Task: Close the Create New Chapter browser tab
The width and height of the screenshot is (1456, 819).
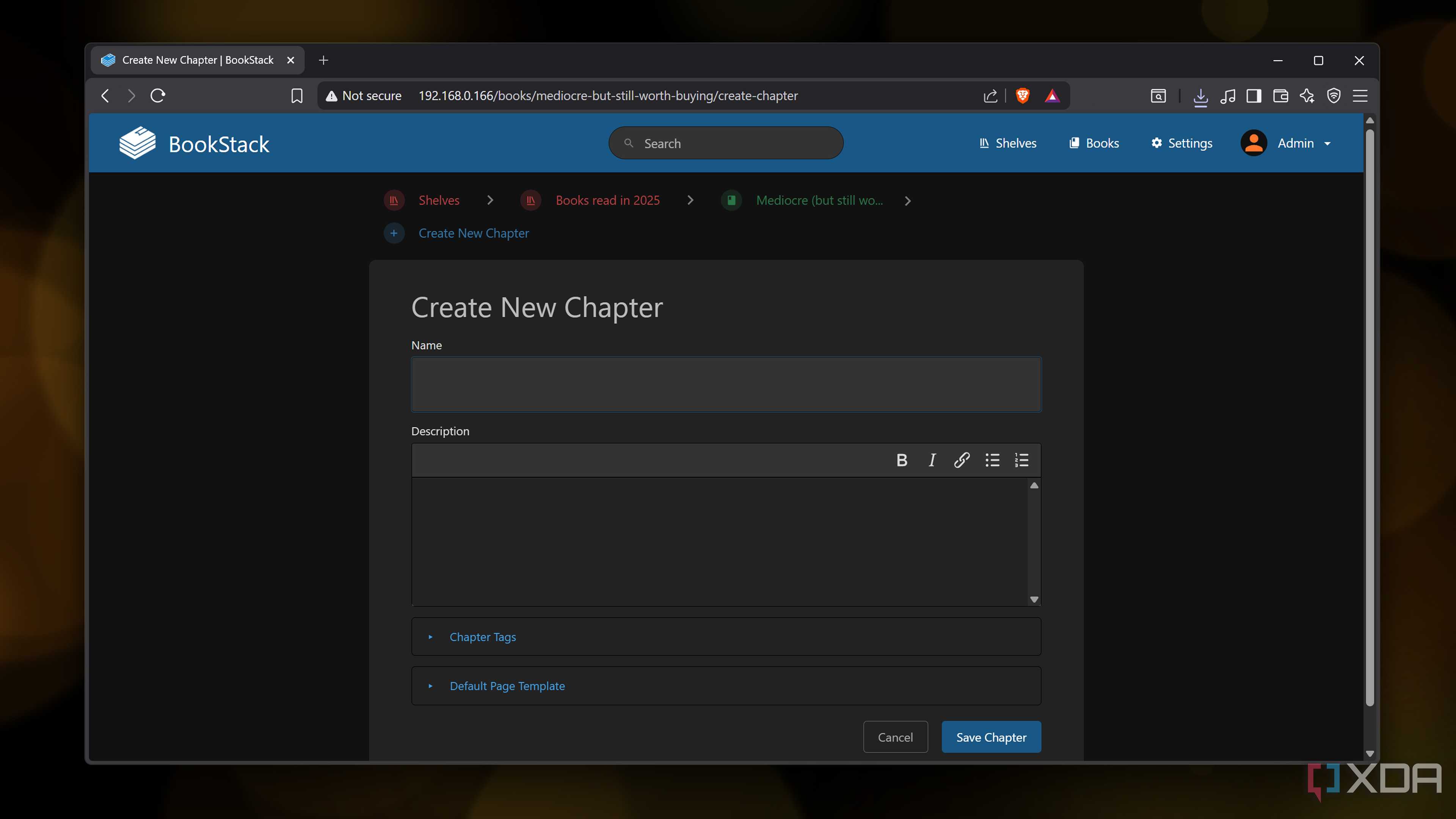Action: click(x=290, y=60)
